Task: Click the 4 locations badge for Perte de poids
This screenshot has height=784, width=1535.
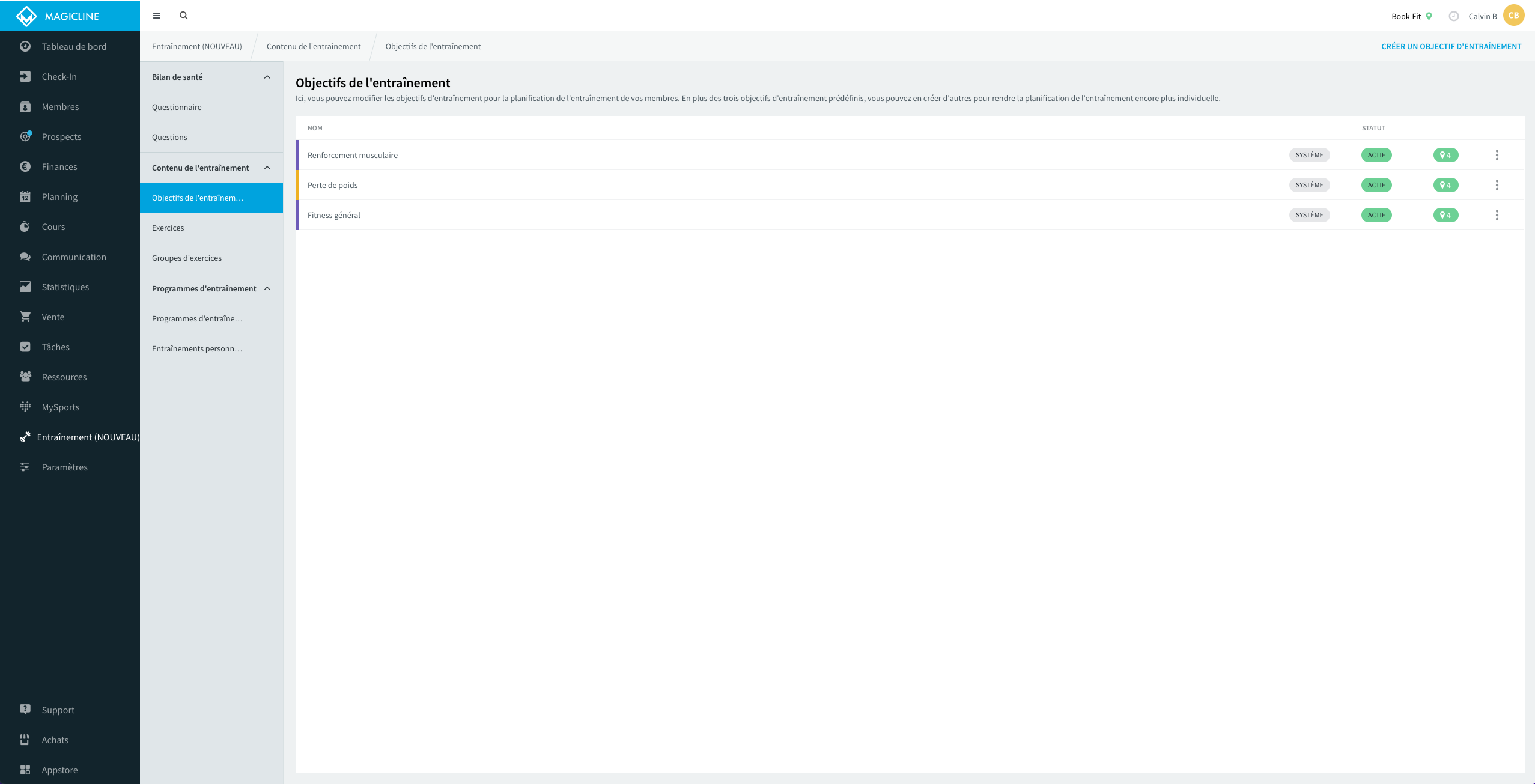Action: pos(1445,185)
